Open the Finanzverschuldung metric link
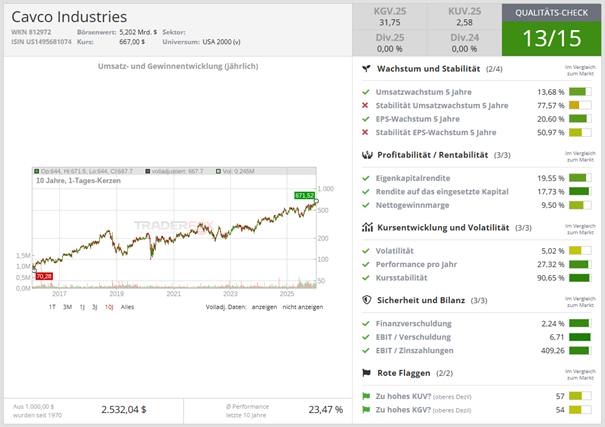Screen dimensions: 605x427 tap(413, 323)
